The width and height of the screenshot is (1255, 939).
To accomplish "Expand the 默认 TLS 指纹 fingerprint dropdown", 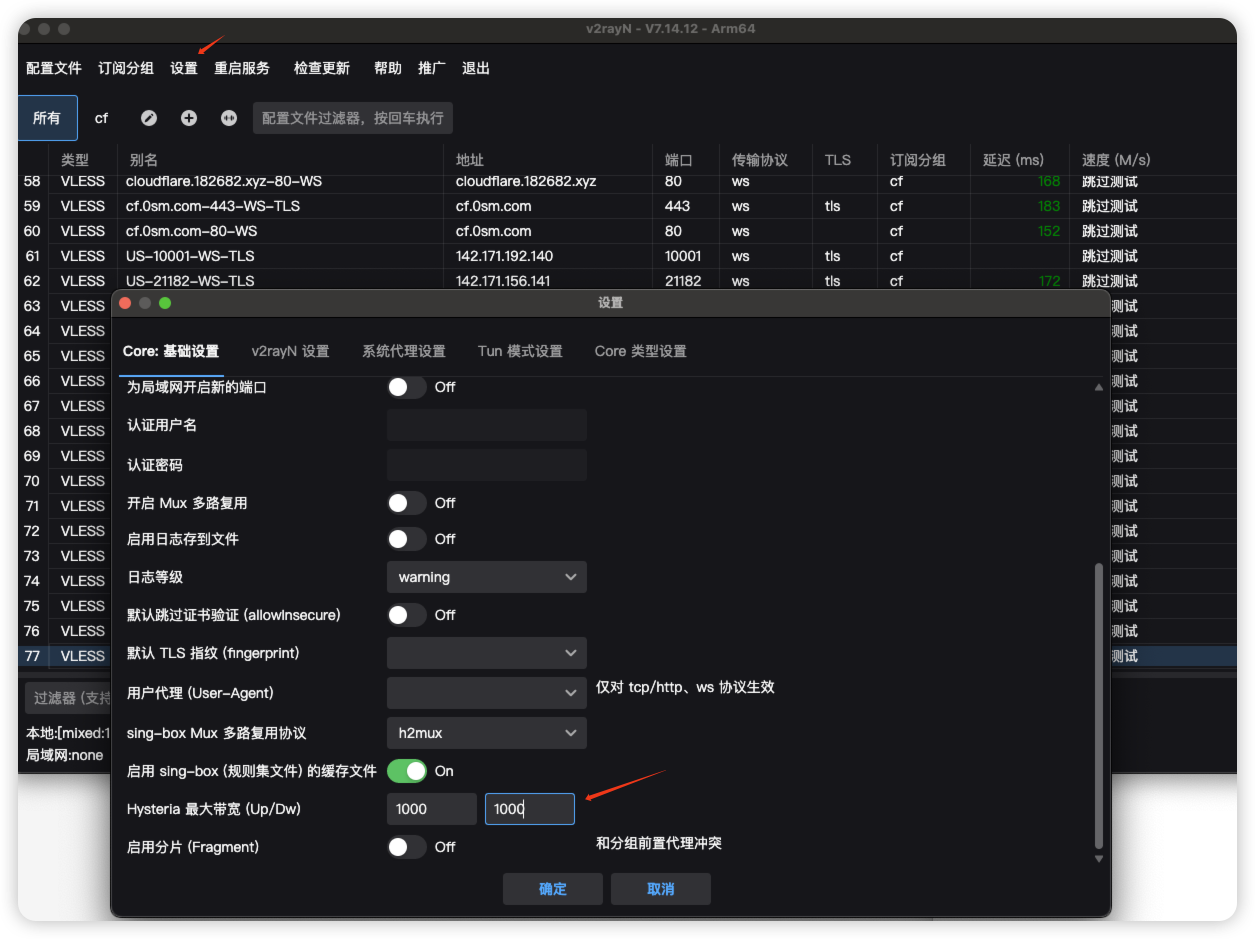I will coord(486,653).
